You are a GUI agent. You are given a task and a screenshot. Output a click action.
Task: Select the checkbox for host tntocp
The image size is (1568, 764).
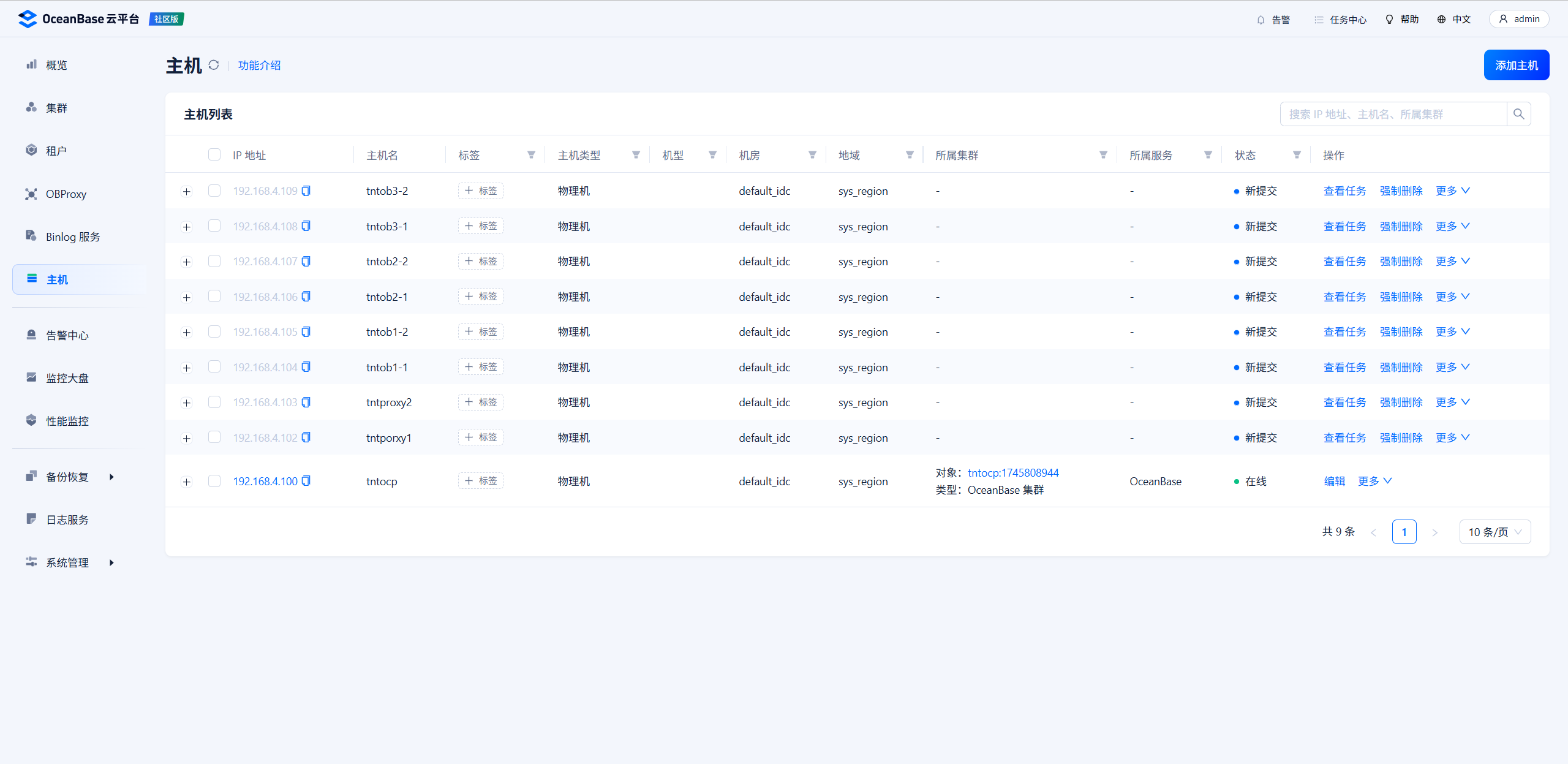(214, 481)
